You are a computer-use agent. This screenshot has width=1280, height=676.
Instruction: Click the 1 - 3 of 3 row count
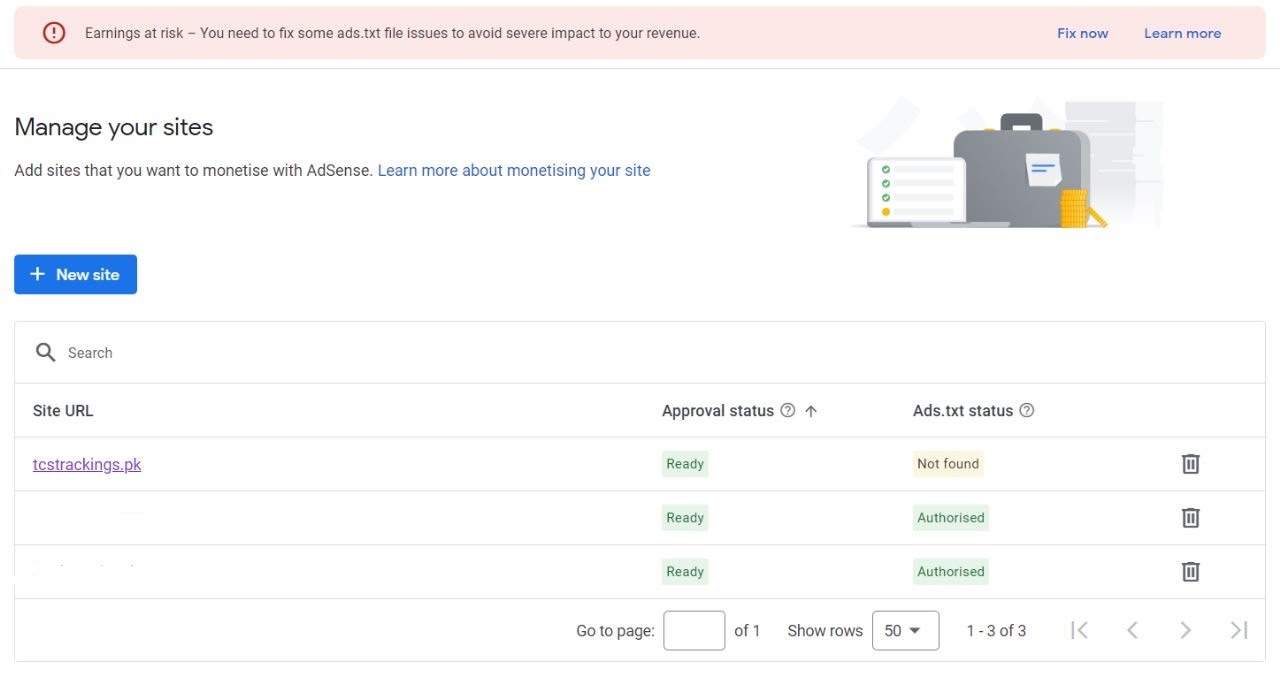(x=996, y=631)
